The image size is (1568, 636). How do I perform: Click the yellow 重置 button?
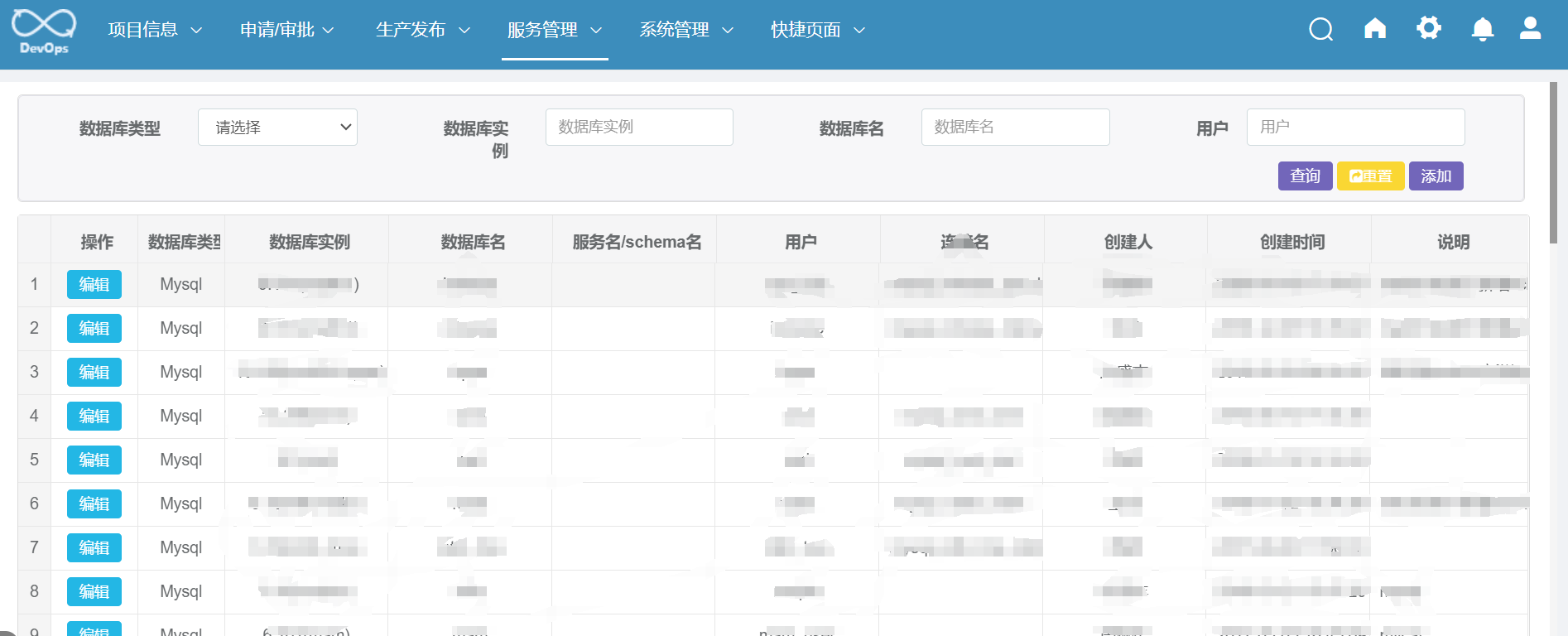[1370, 176]
